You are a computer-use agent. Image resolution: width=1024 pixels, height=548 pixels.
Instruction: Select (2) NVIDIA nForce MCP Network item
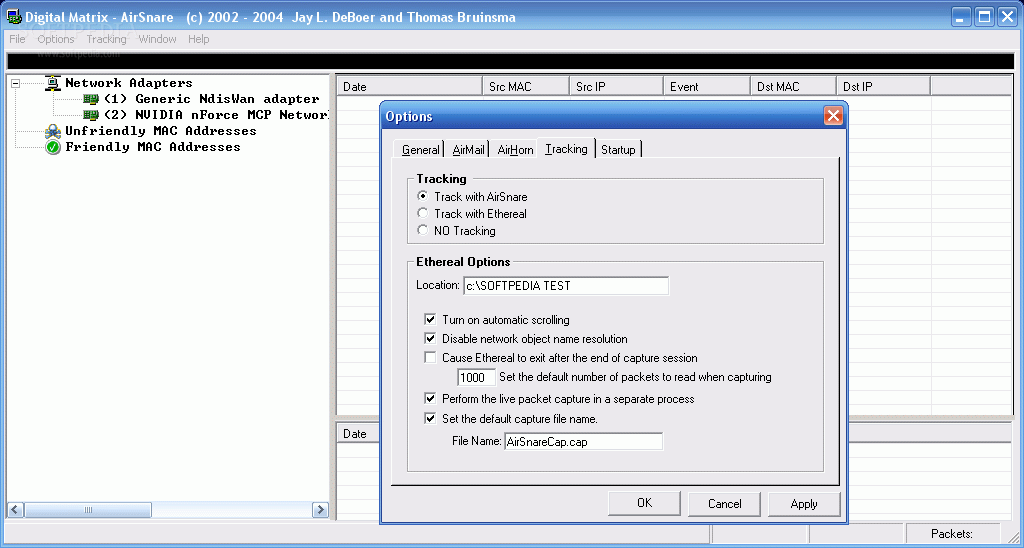click(x=216, y=115)
